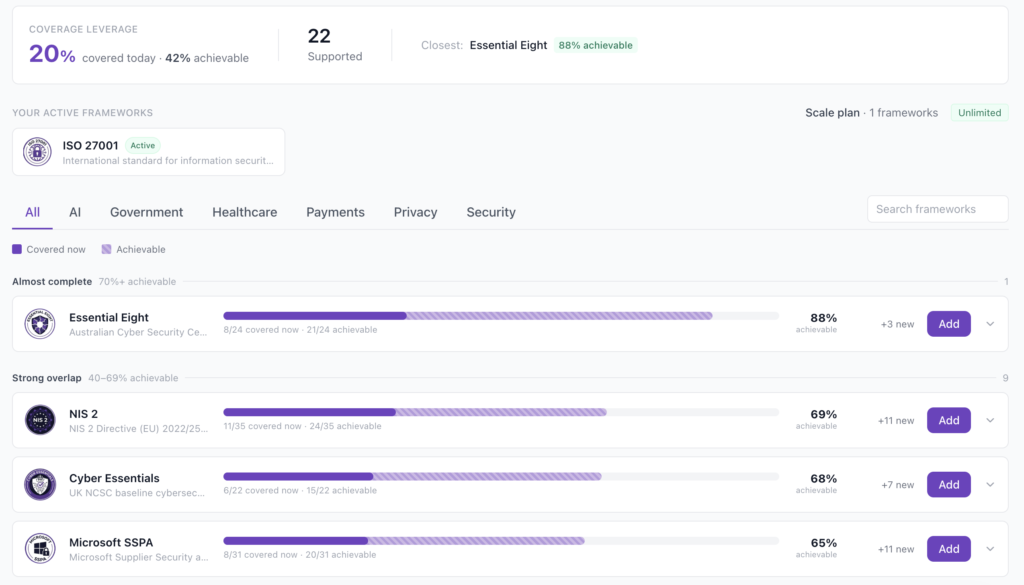Screen dimensions: 1024x585
Task: Expand the Cyber Essentials row chevron
Action: (990, 484)
